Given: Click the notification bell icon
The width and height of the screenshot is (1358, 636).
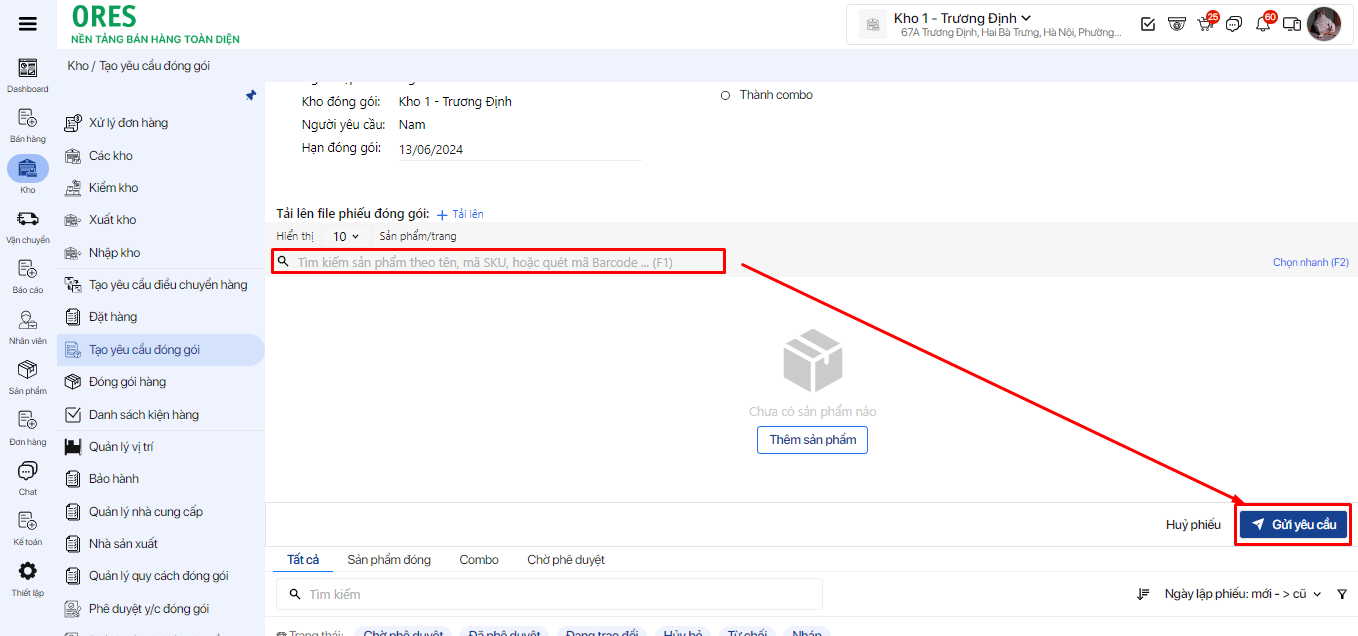Looking at the screenshot, I should (x=1263, y=24).
